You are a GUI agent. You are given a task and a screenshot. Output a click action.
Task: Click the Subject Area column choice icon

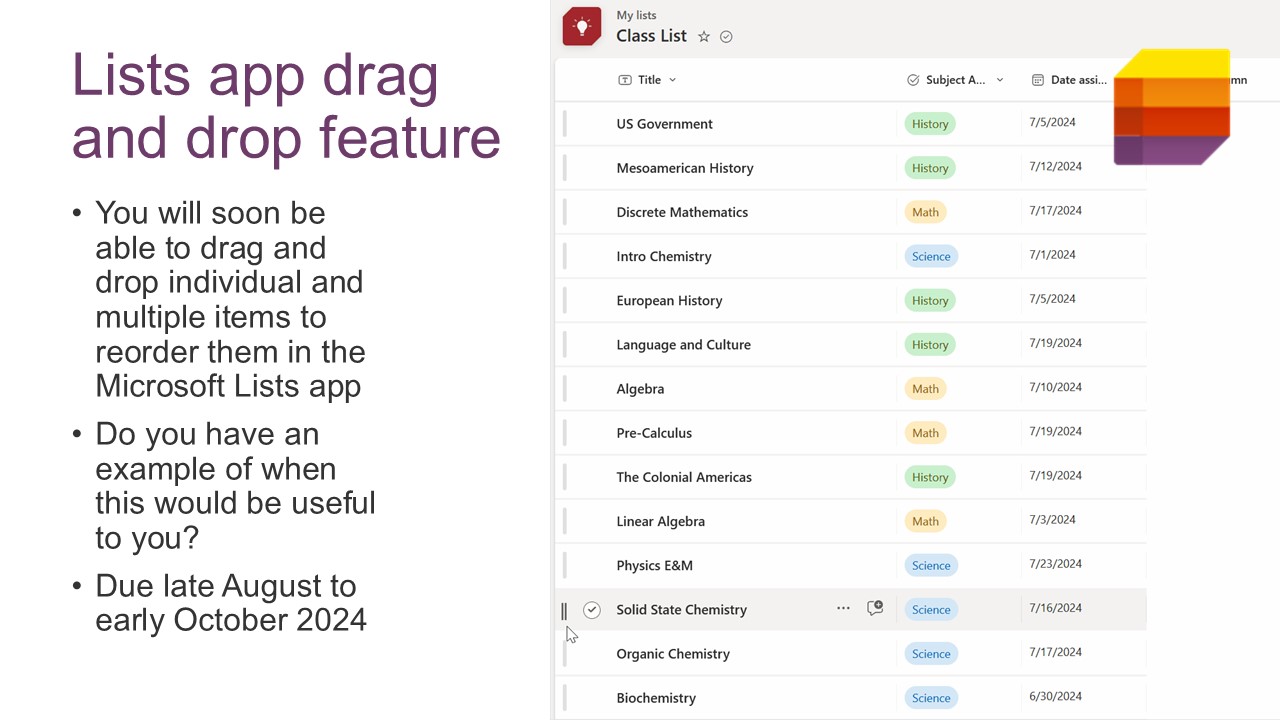pyautogui.click(x=913, y=80)
